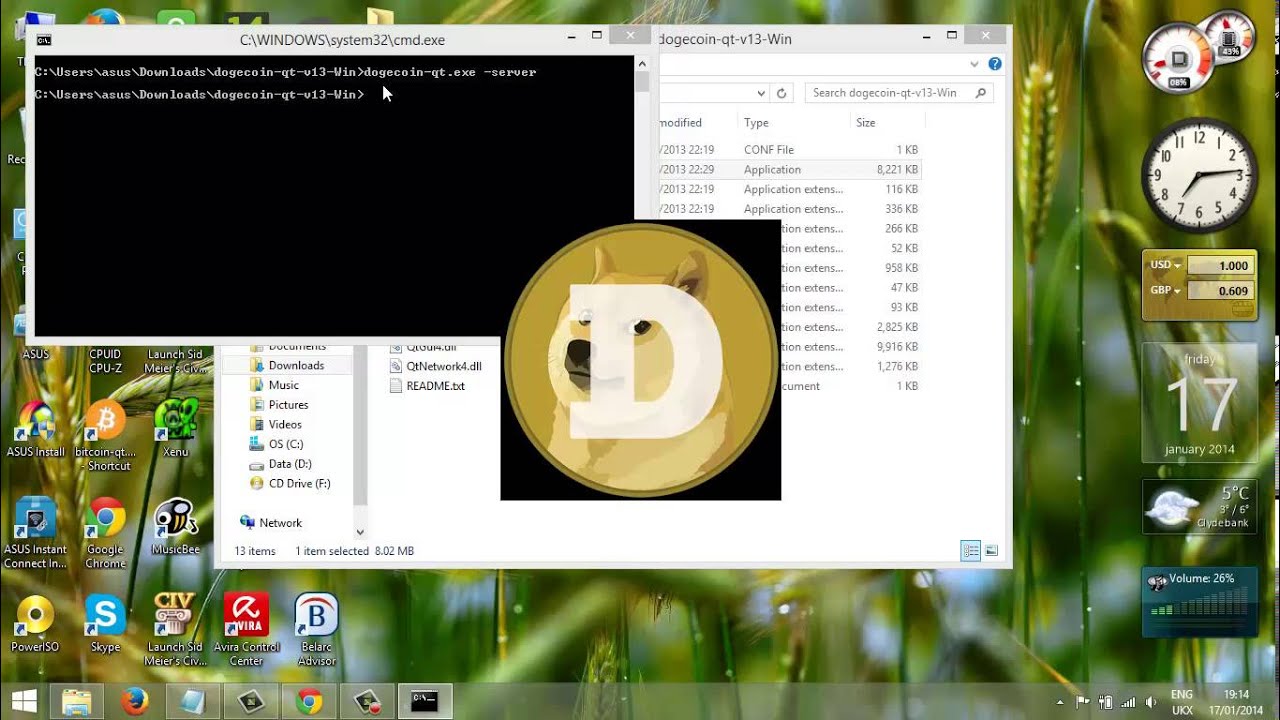The image size is (1280, 720).
Task: Click the Volume 26% gadget
Action: pyautogui.click(x=1200, y=600)
